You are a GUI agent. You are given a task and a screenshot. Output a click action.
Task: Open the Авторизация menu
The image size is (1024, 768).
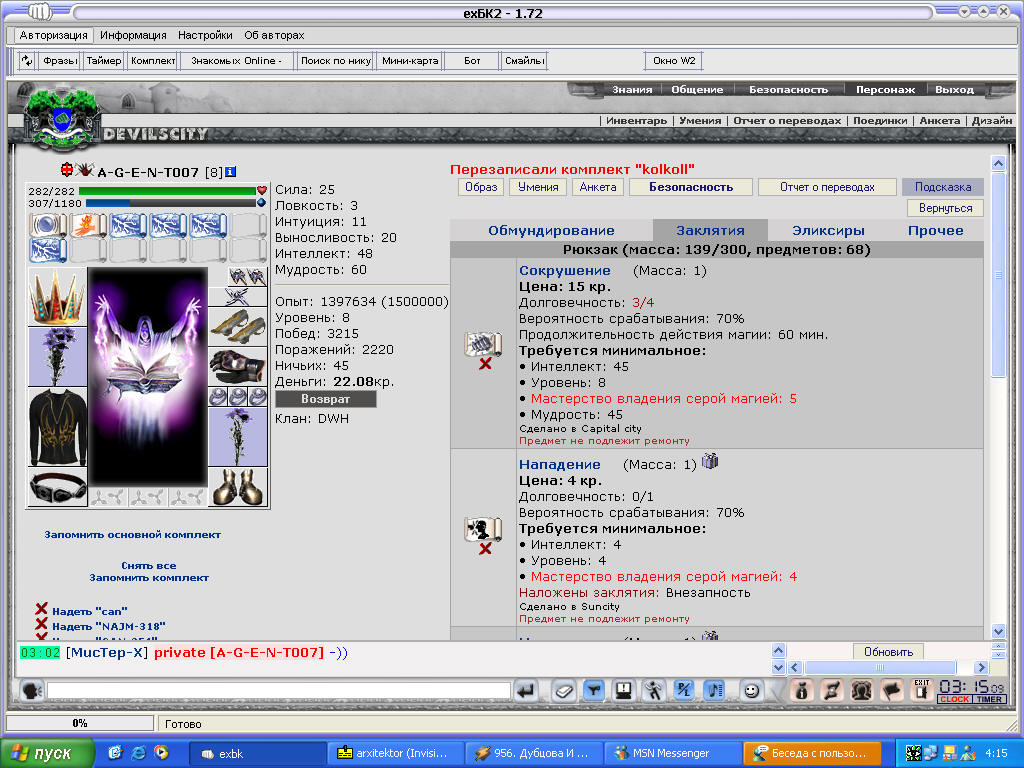(54, 35)
